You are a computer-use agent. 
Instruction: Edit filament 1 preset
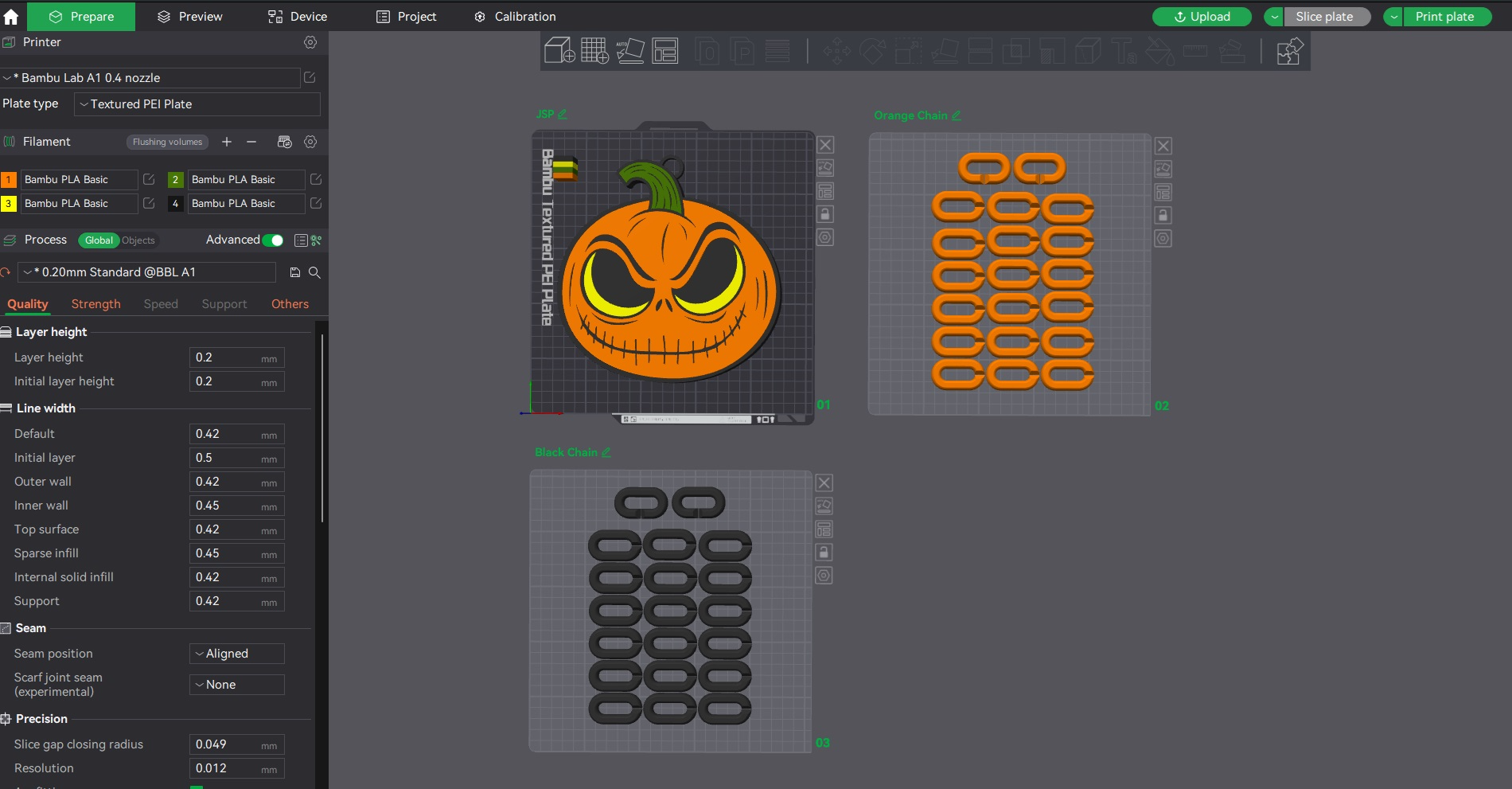pyautogui.click(x=149, y=180)
